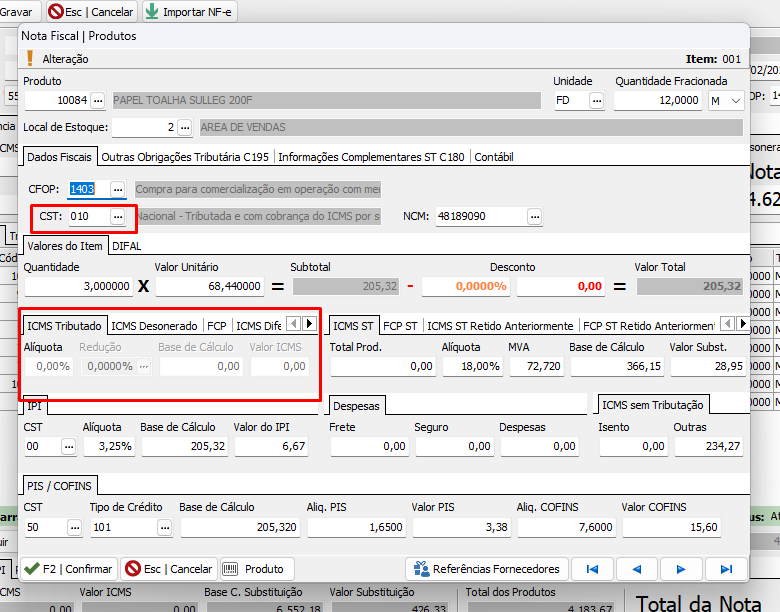Open the Contábil tab

494,157
